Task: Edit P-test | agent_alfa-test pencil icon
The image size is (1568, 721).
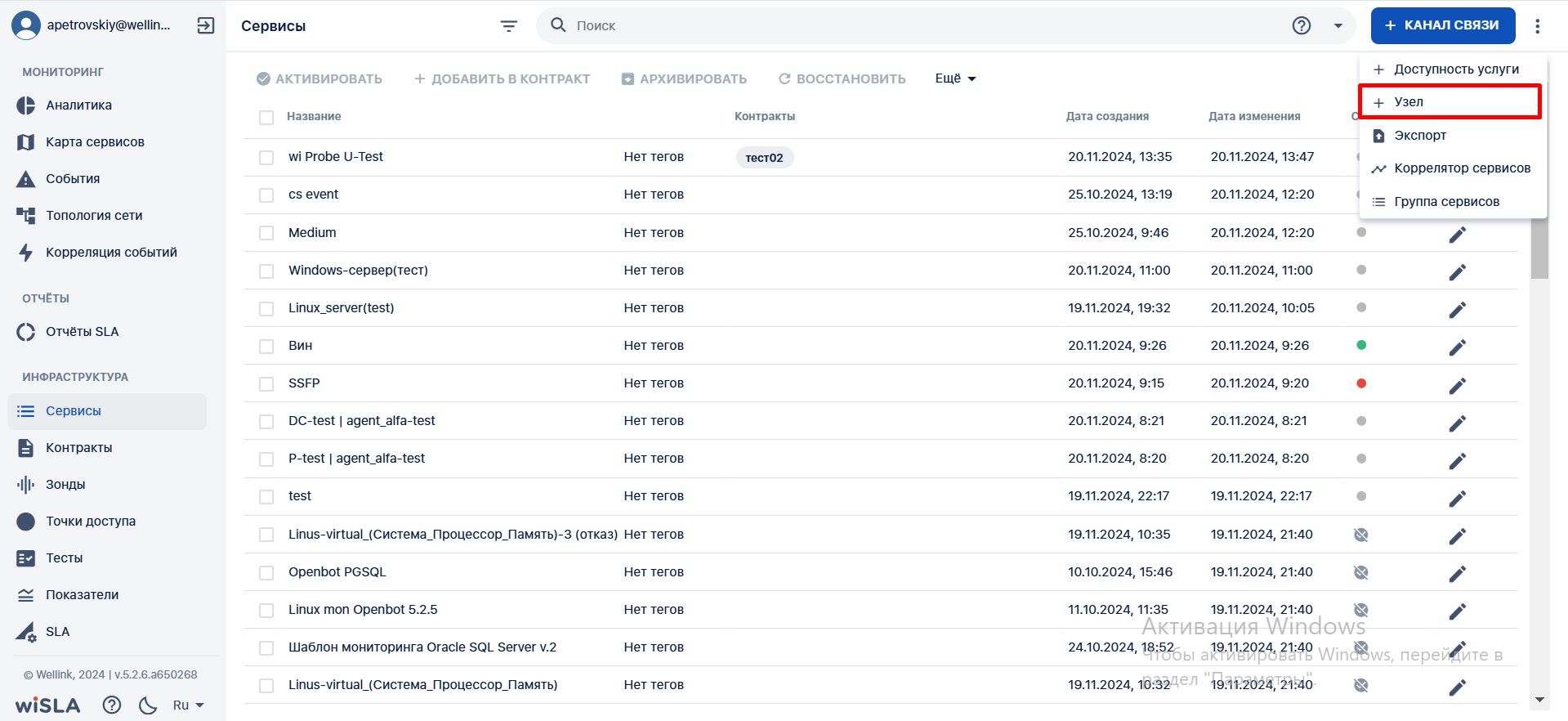Action: click(x=1458, y=461)
